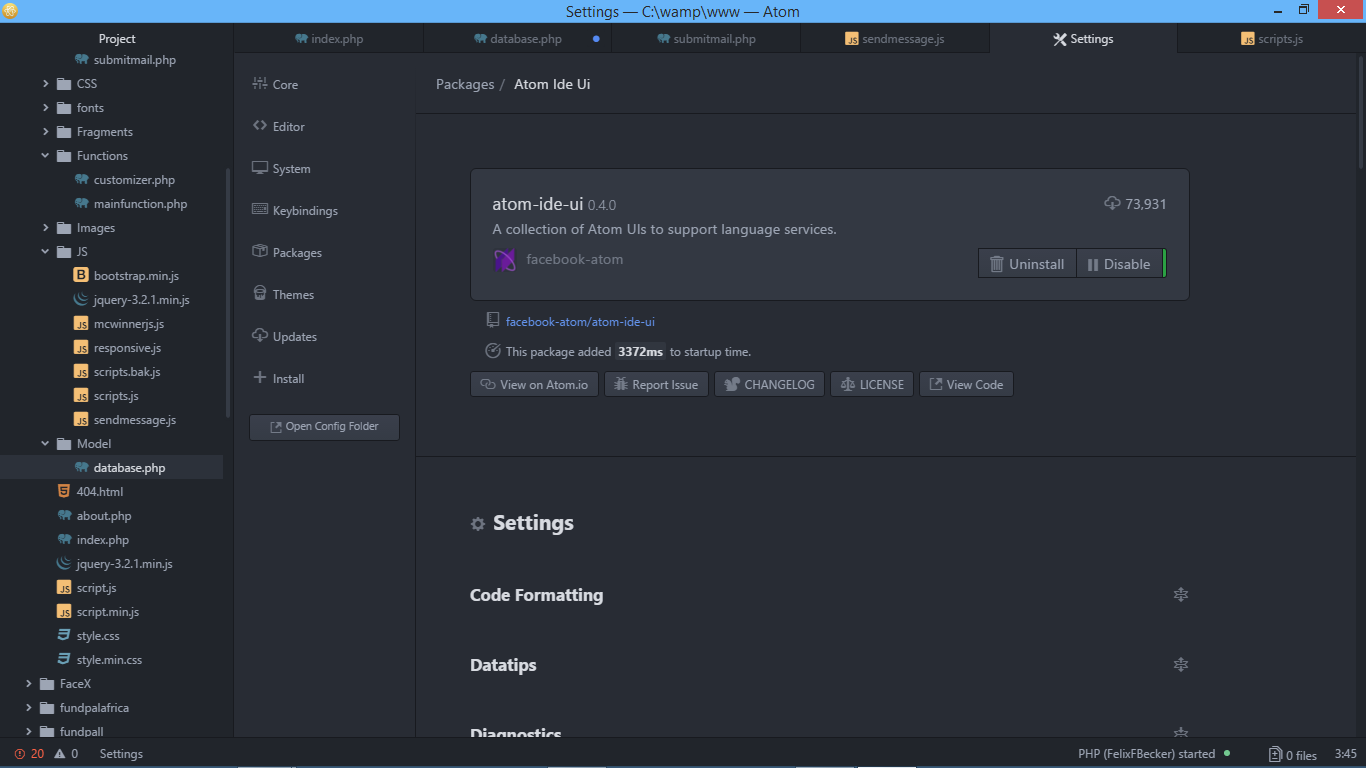Open the Themes settings section
Screen dimensions: 1366x768
point(293,294)
